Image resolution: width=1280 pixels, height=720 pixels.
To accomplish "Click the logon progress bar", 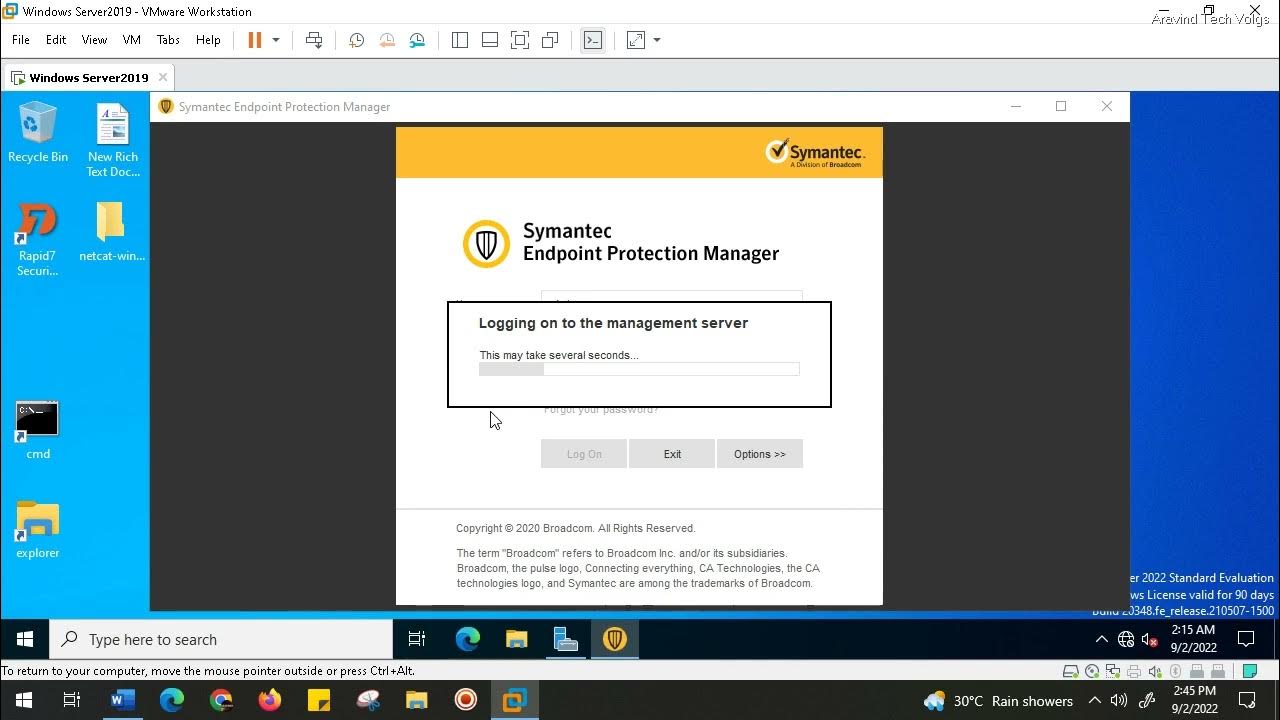I will point(639,369).
